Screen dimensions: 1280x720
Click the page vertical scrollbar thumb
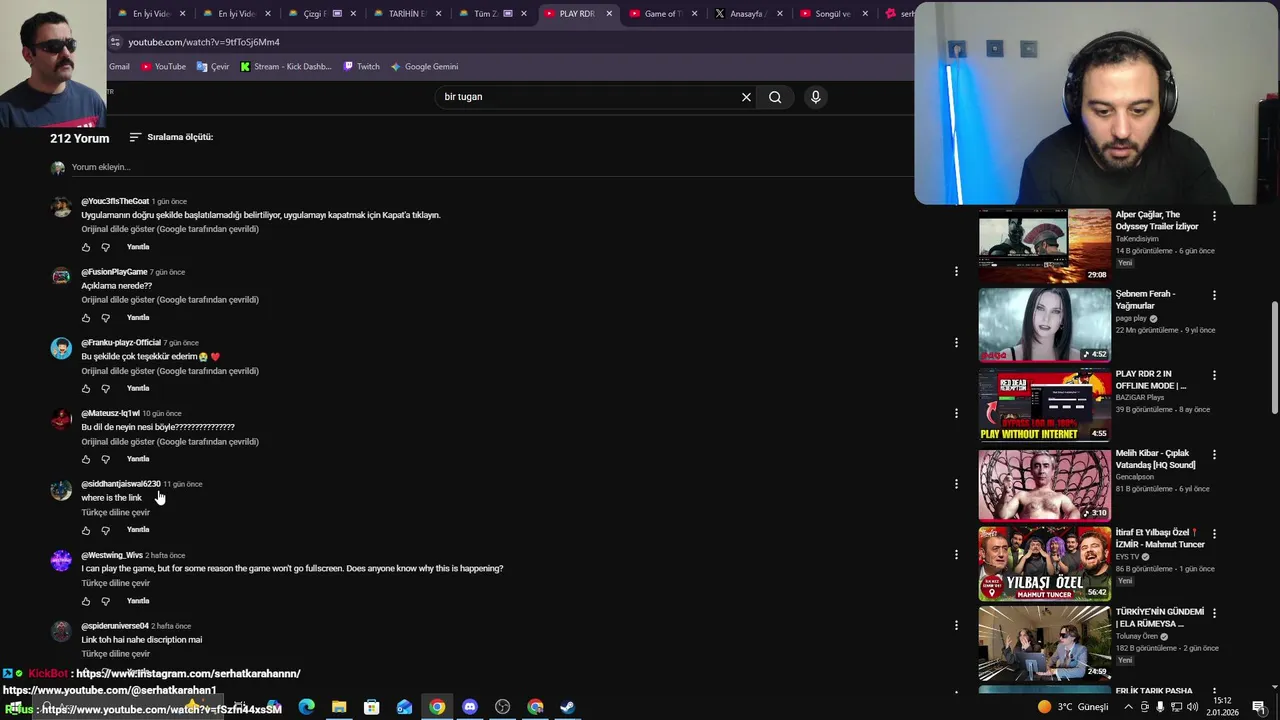[x=1274, y=356]
